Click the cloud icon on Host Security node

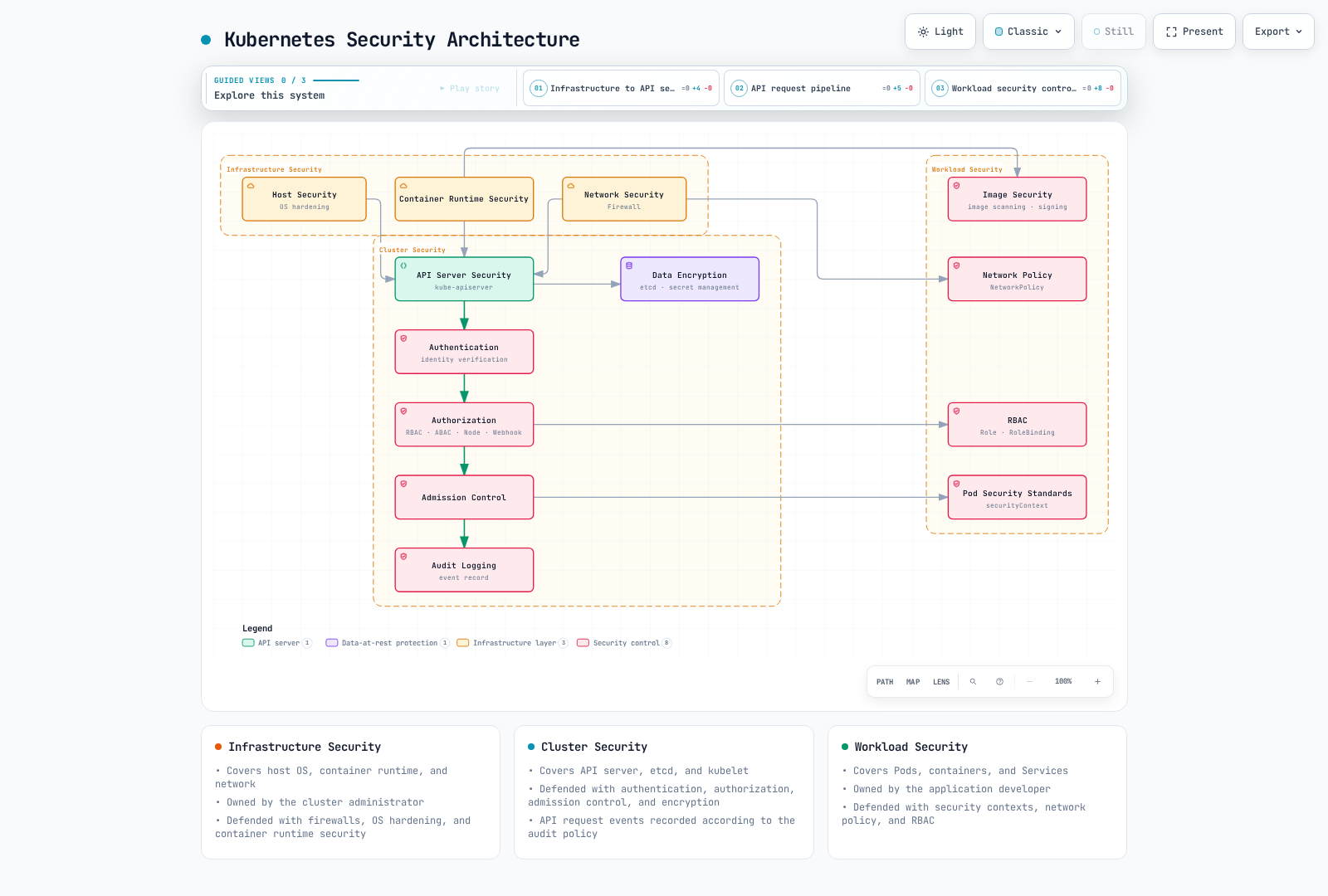(x=251, y=186)
